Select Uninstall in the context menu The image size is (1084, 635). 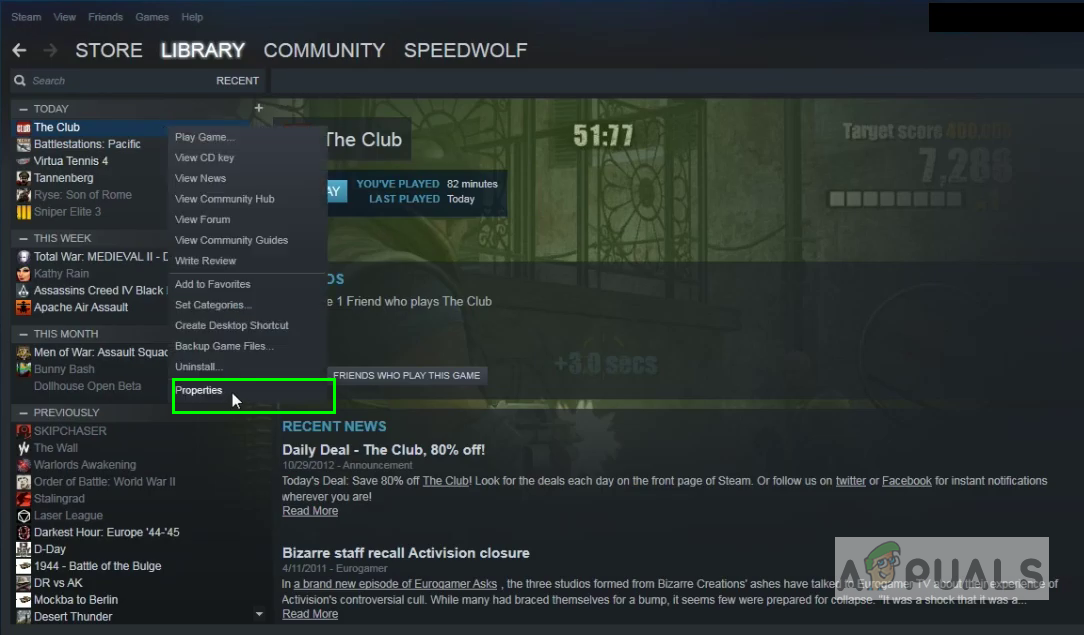pos(198,367)
